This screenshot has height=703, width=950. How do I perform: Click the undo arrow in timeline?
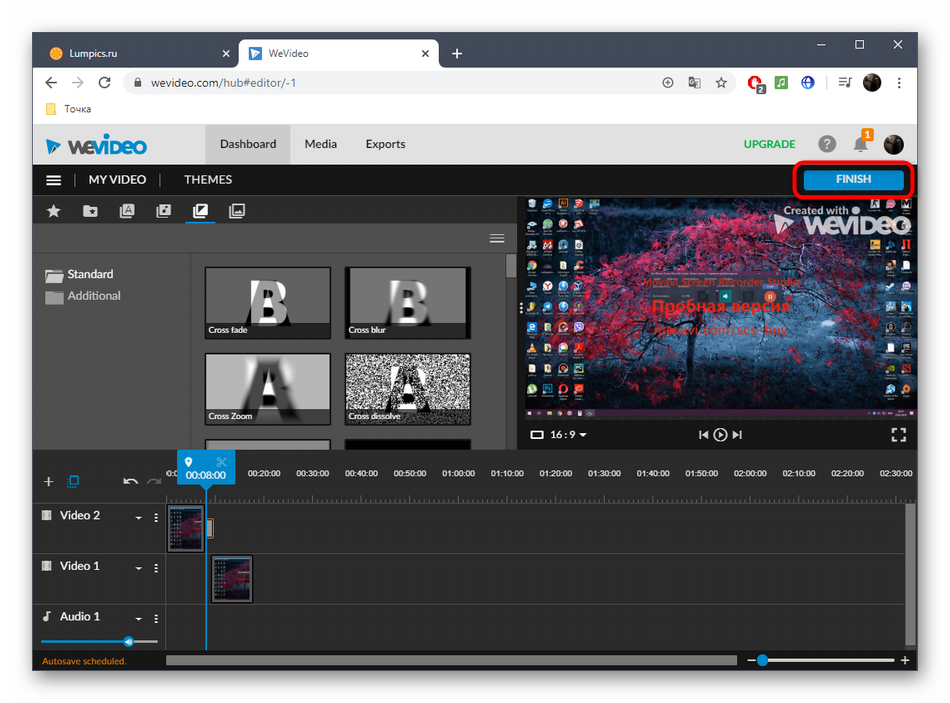click(130, 481)
